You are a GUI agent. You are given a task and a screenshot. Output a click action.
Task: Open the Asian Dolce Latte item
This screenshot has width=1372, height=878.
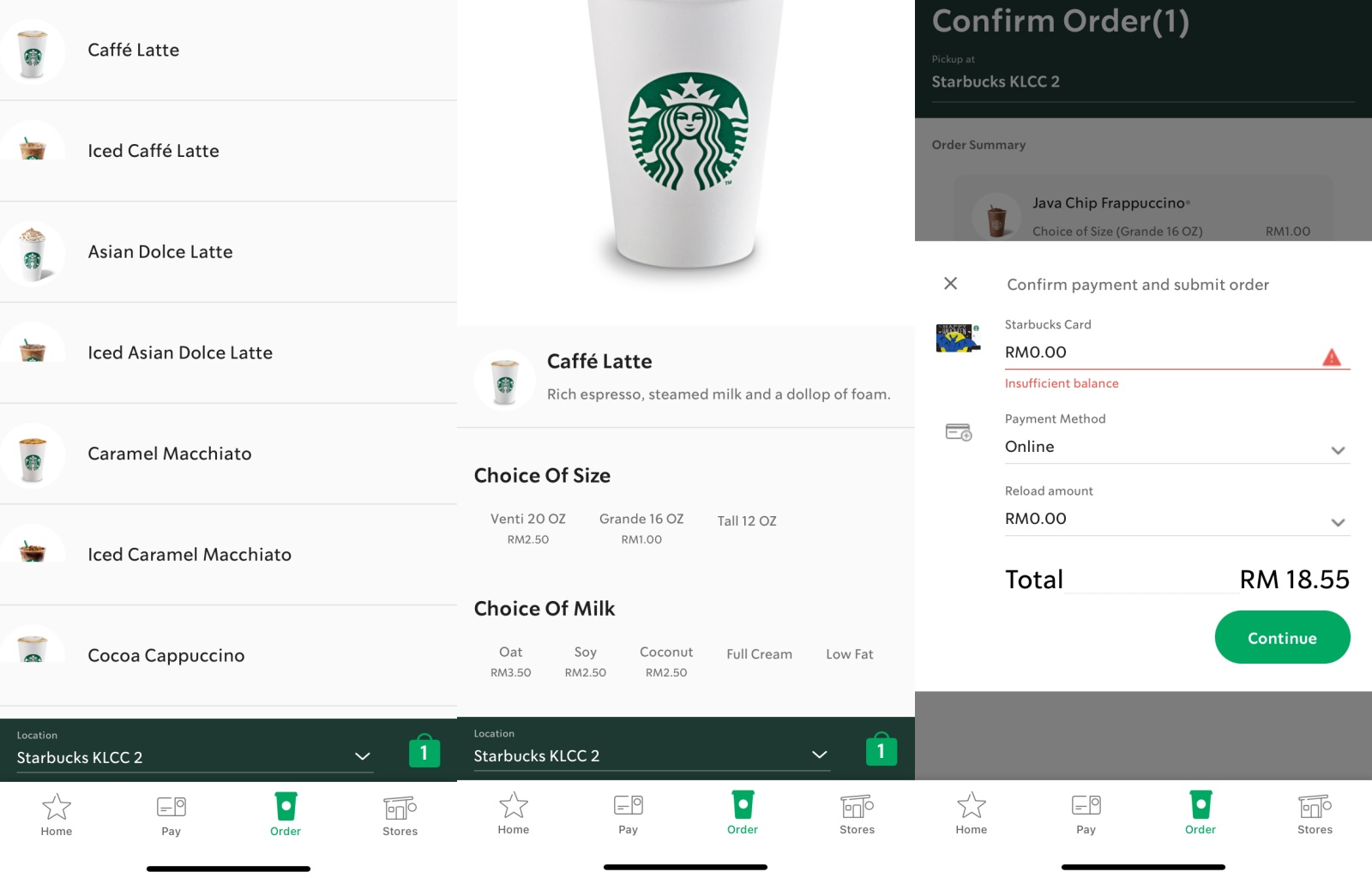(x=228, y=252)
